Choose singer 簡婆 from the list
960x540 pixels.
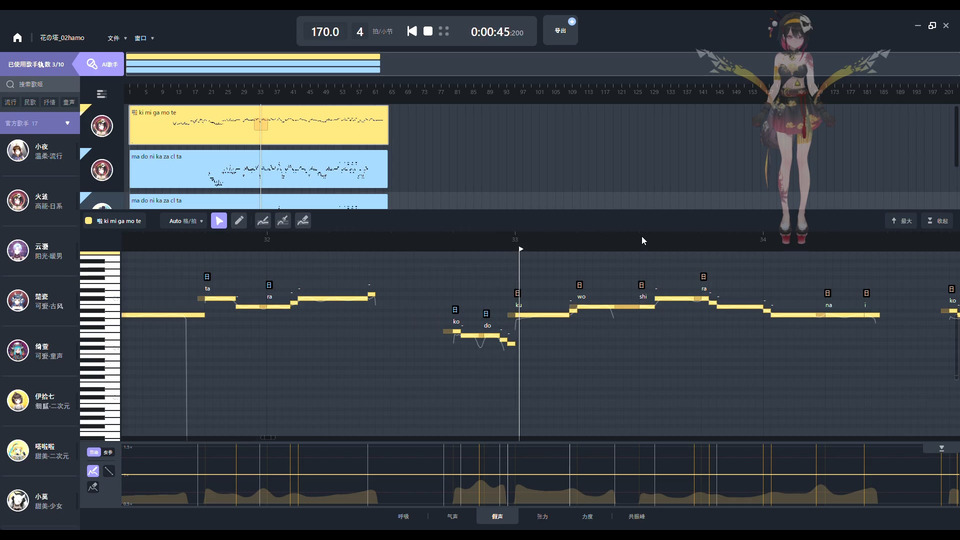(x=40, y=301)
